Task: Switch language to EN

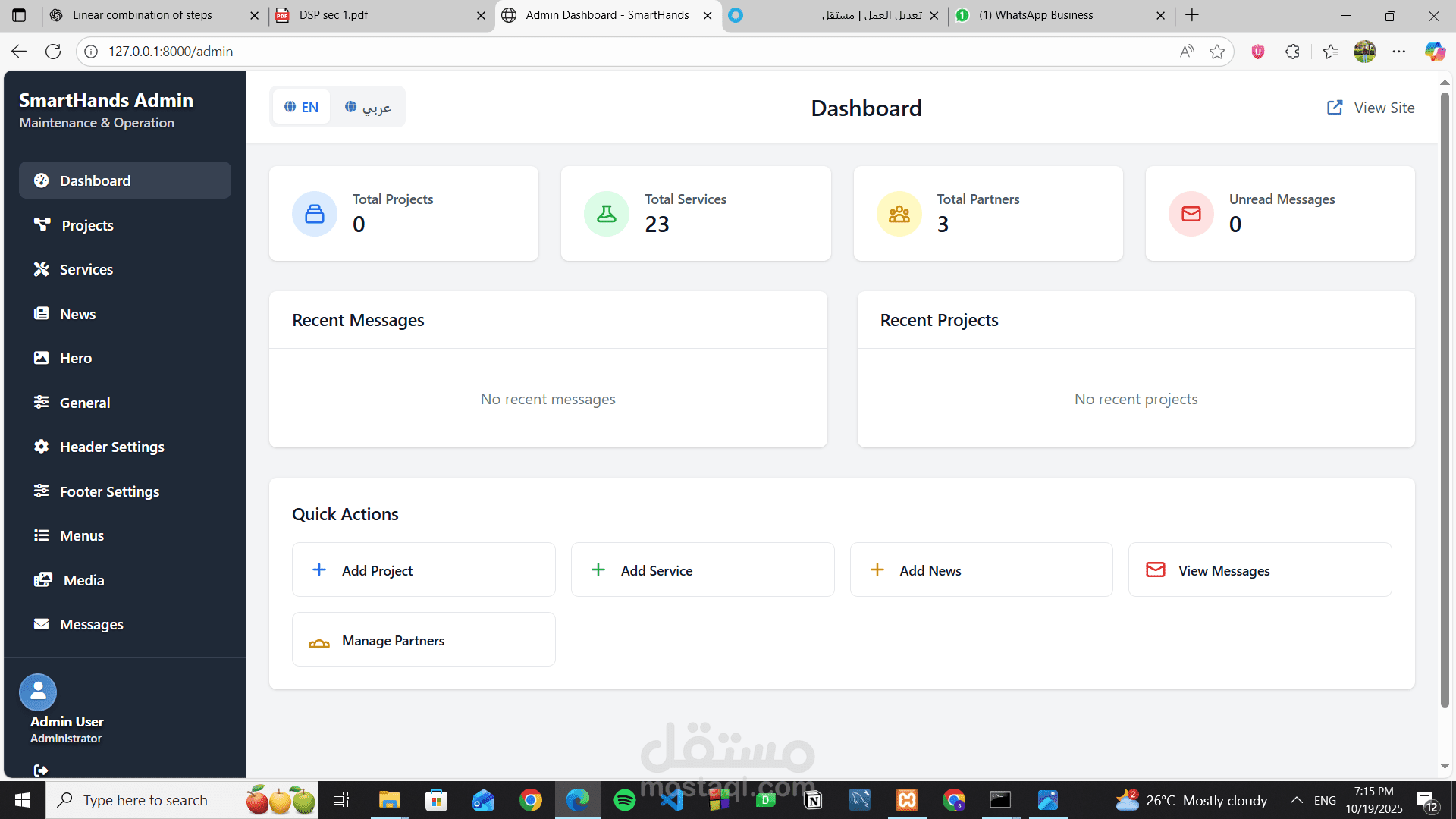Action: point(302,107)
